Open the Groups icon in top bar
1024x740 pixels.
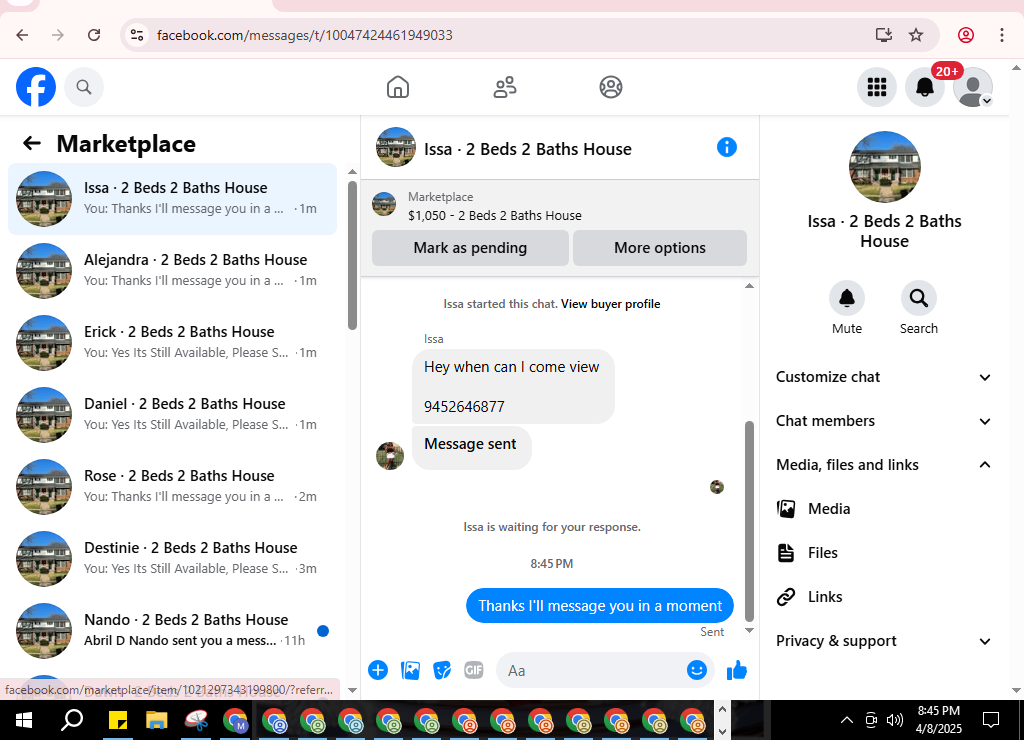[x=611, y=87]
